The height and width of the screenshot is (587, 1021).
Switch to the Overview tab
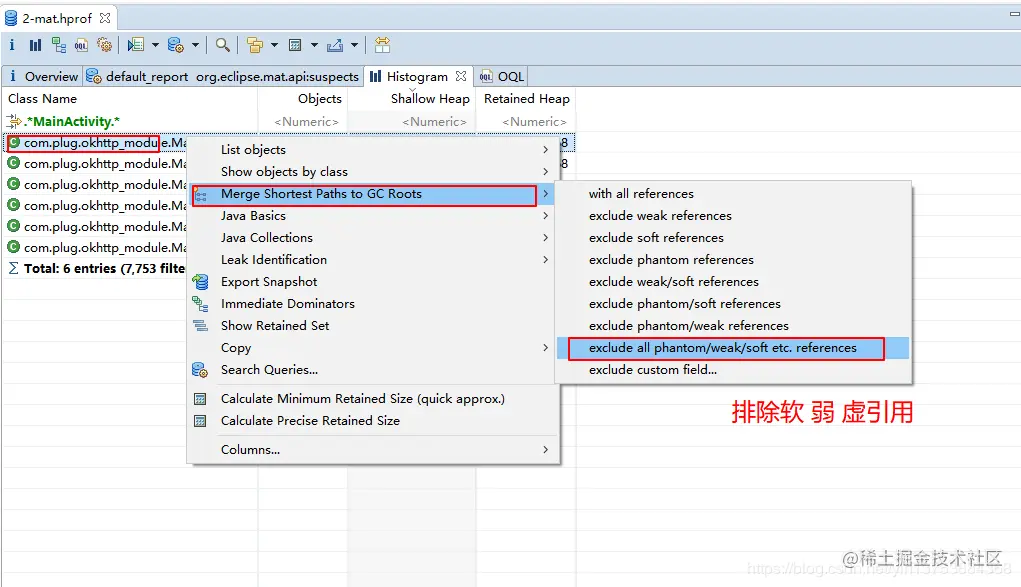coord(42,76)
